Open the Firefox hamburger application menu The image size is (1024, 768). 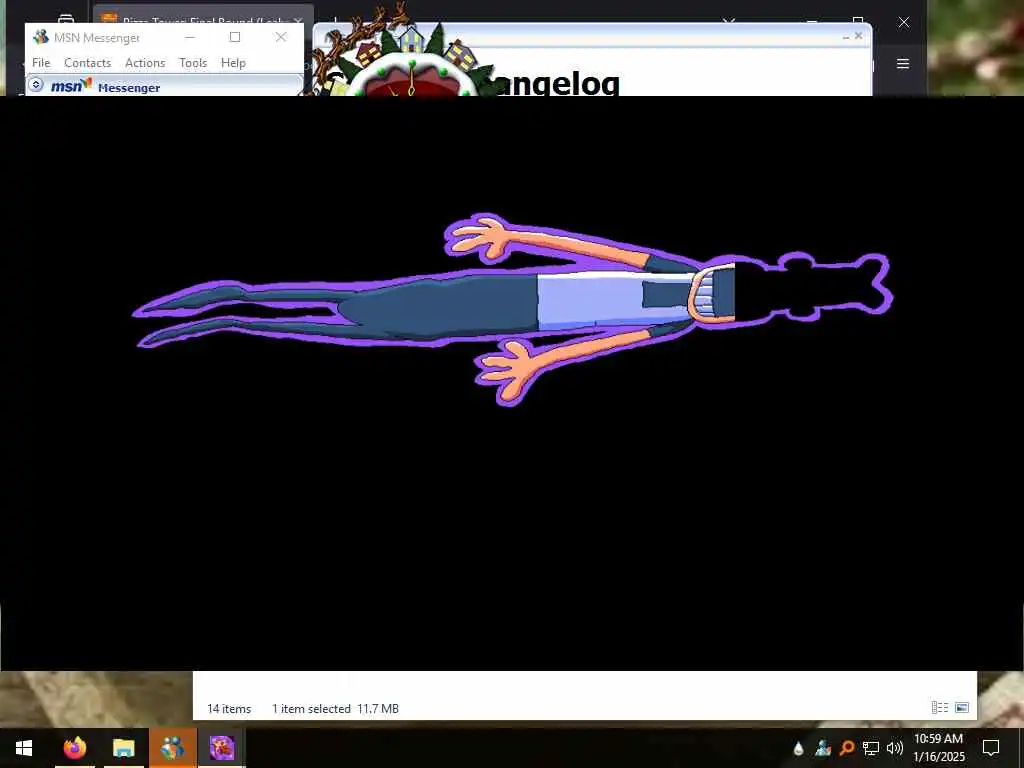(x=903, y=63)
